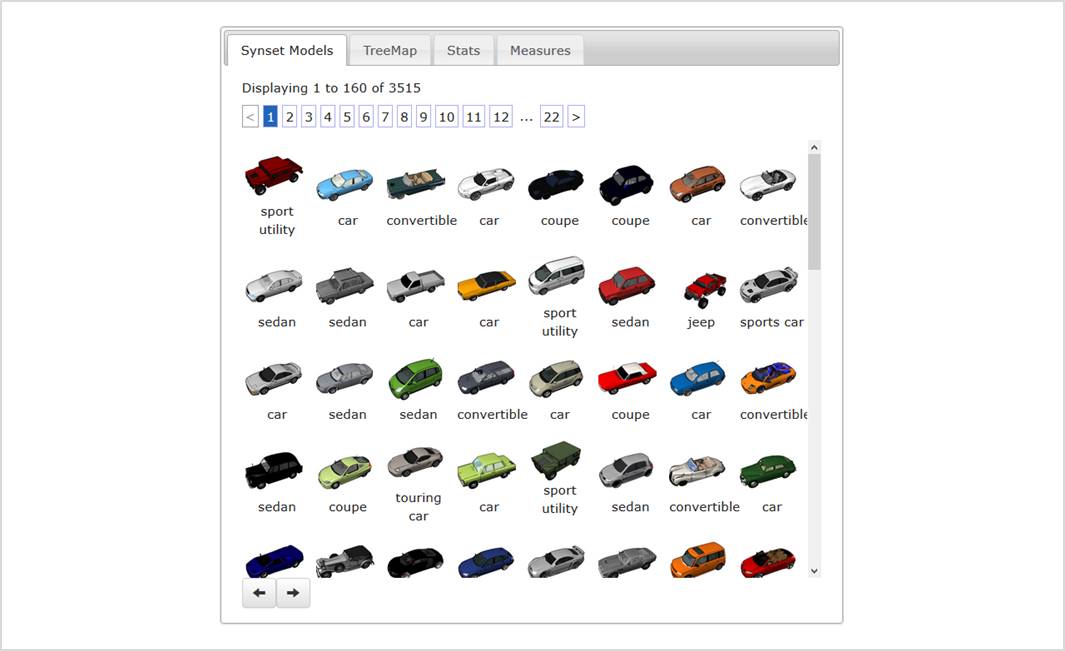The width and height of the screenshot is (1065, 651).
Task: Go to next page with > pagination arrow
Action: point(576,117)
